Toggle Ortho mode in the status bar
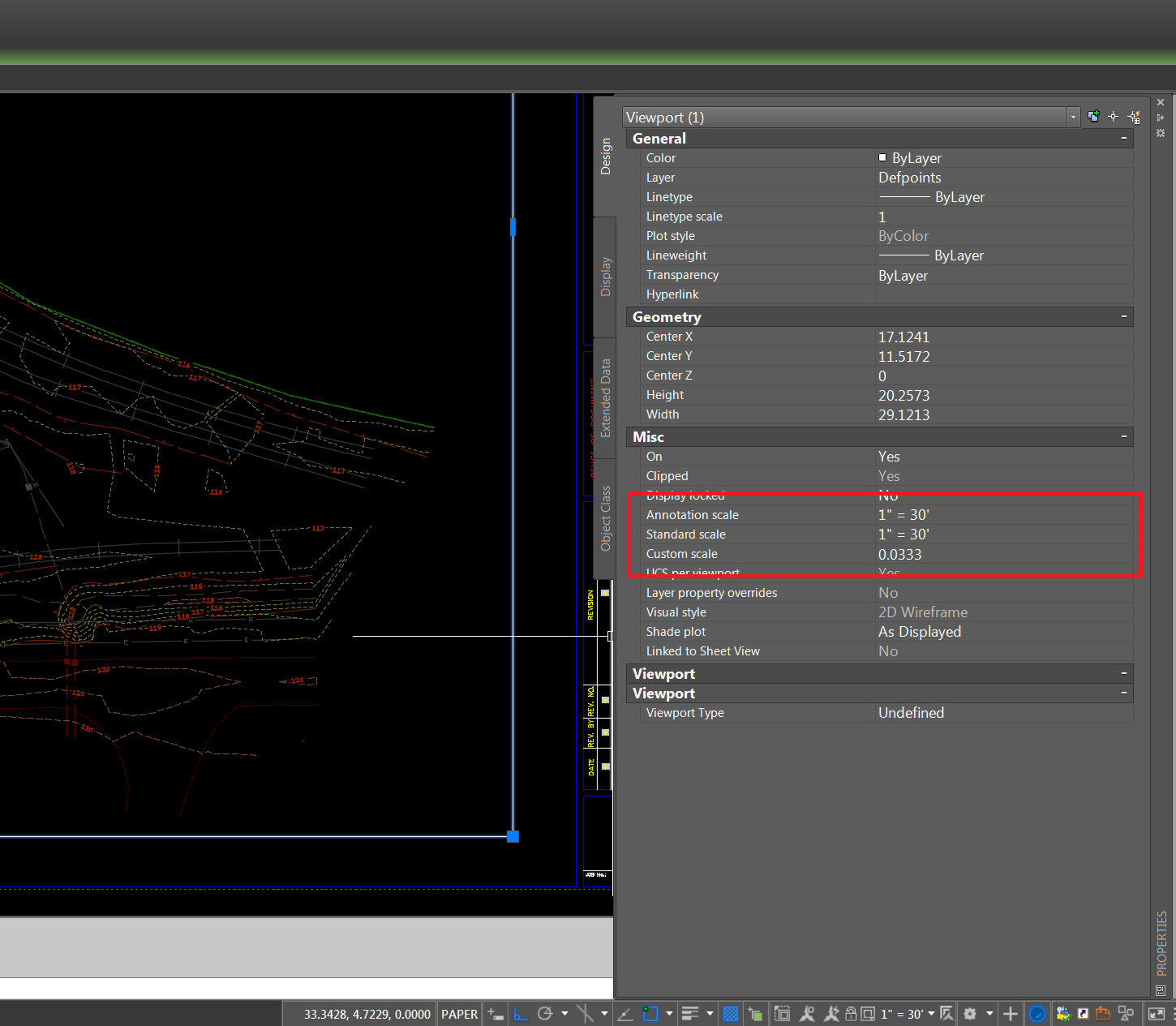1176x1026 pixels. (x=520, y=1013)
